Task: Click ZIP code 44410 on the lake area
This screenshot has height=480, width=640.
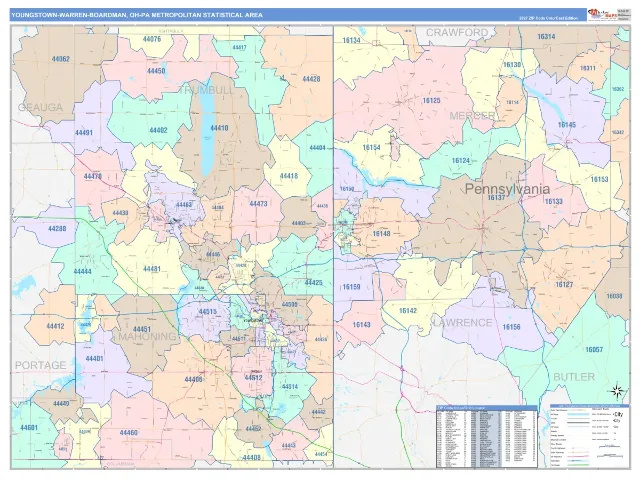Action: [219, 128]
